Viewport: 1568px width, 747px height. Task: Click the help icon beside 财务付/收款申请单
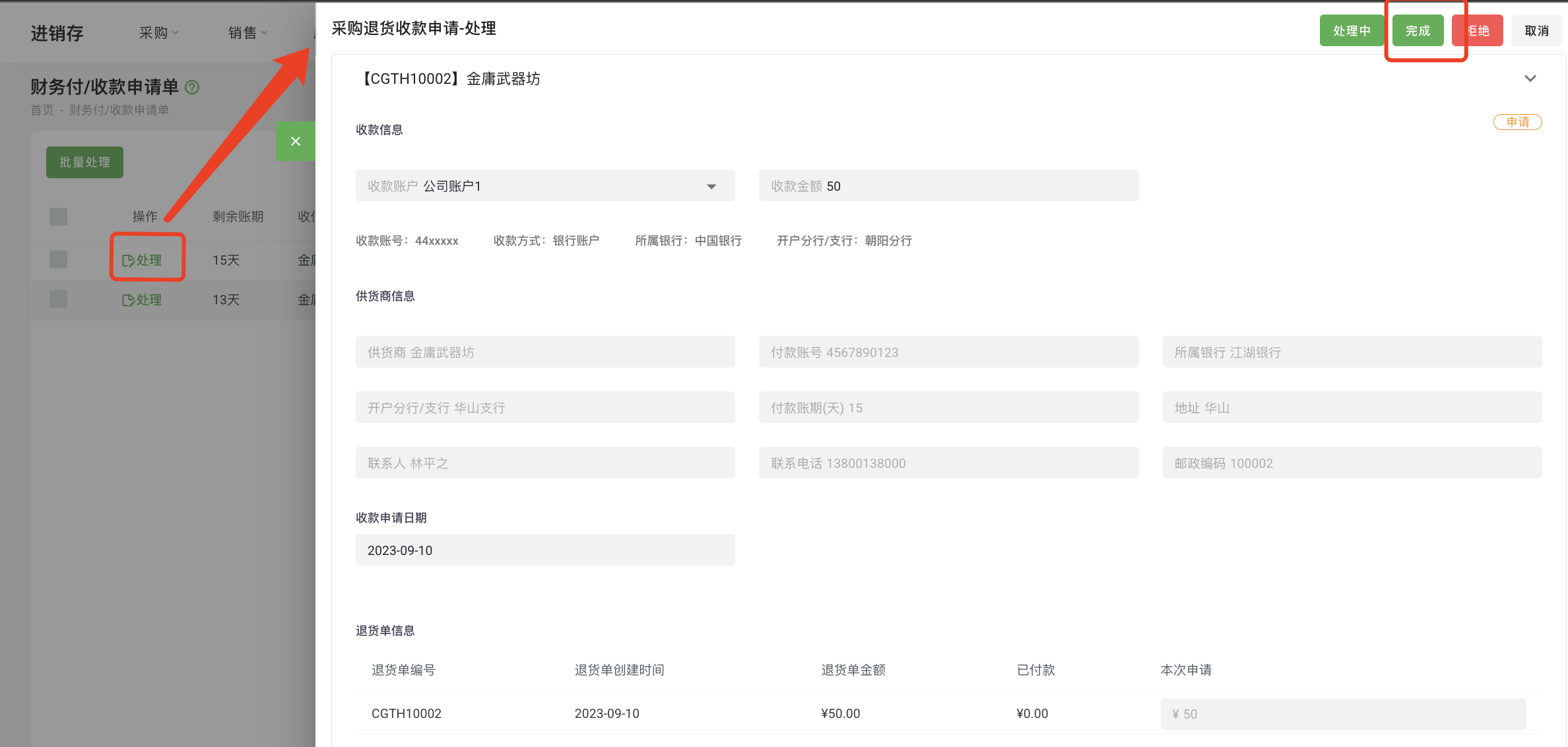pyautogui.click(x=192, y=86)
